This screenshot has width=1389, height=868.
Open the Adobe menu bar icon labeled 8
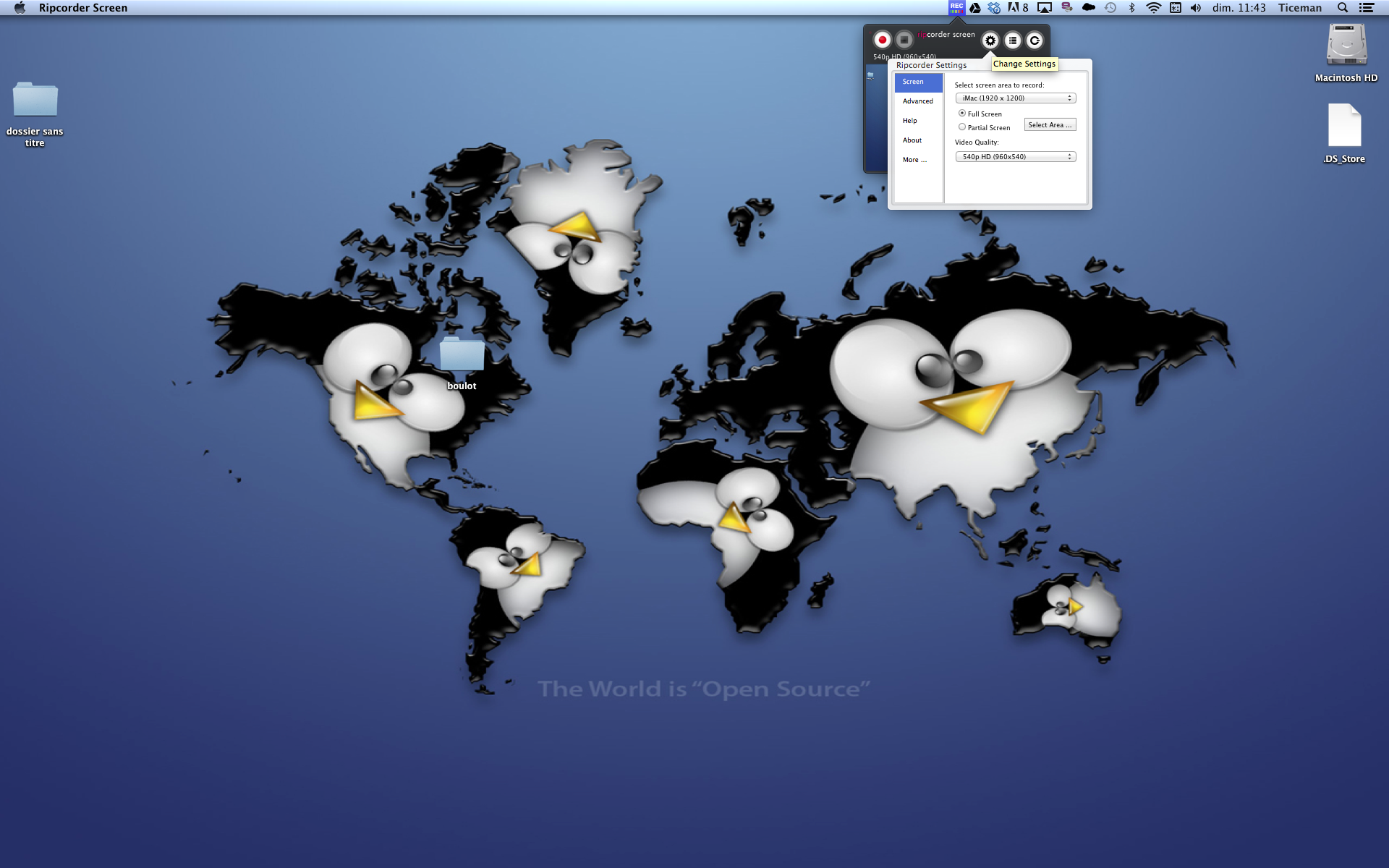(1018, 8)
